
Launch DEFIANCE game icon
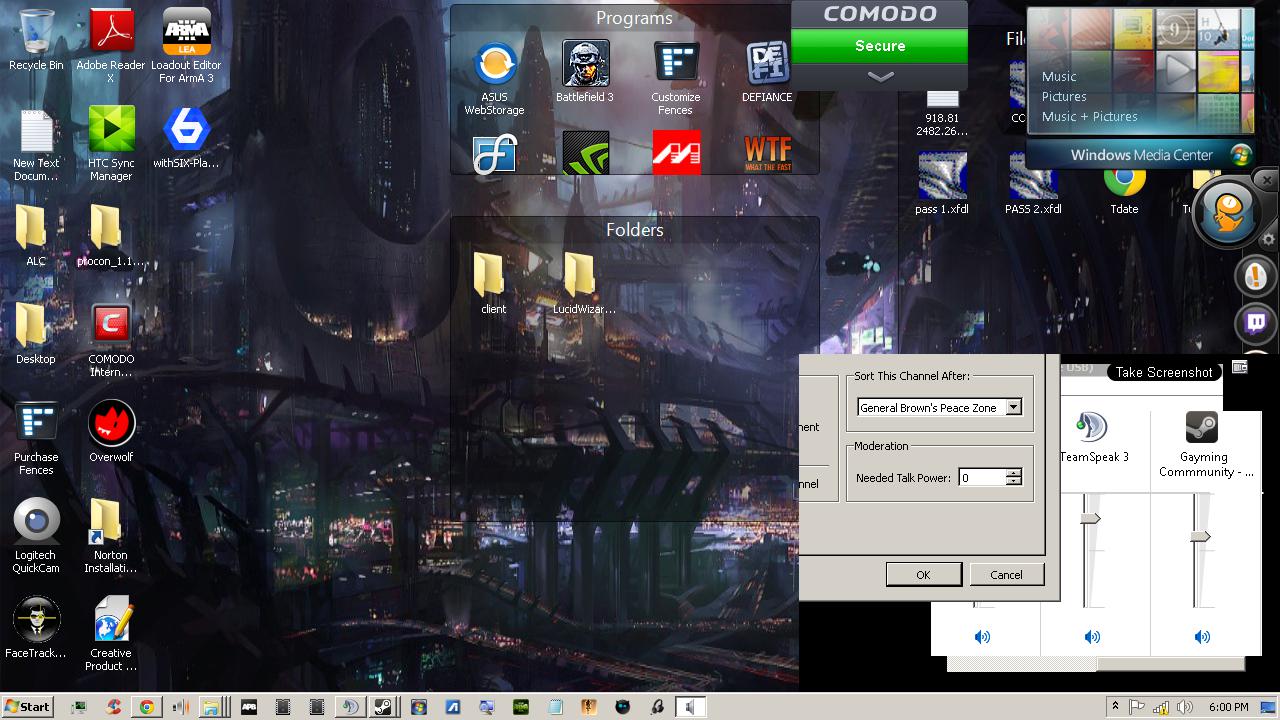click(x=767, y=71)
